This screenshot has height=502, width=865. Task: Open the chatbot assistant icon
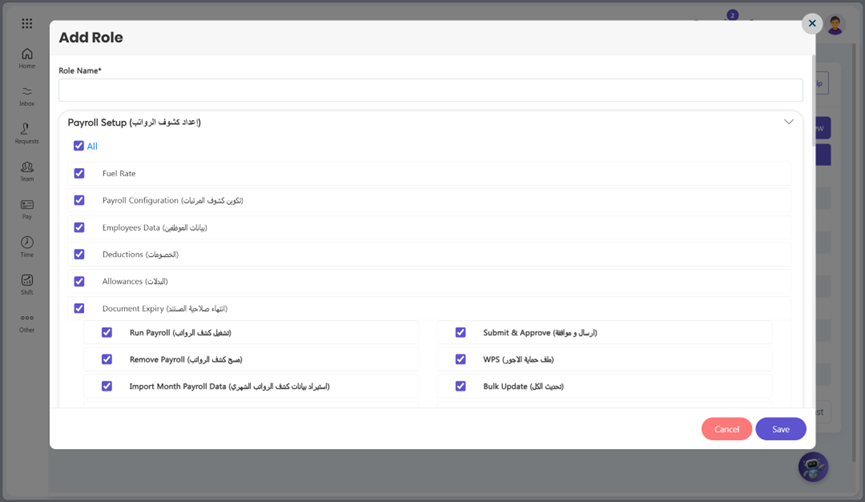tap(813, 467)
